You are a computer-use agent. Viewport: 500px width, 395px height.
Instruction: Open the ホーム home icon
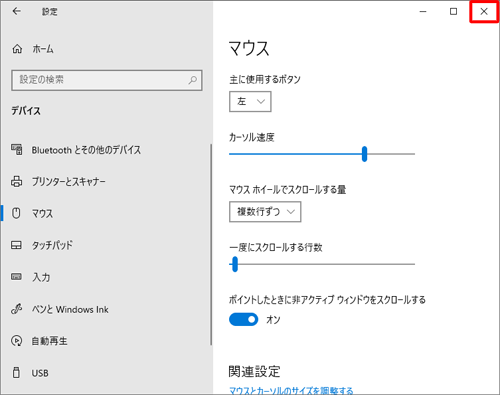tap(17, 49)
